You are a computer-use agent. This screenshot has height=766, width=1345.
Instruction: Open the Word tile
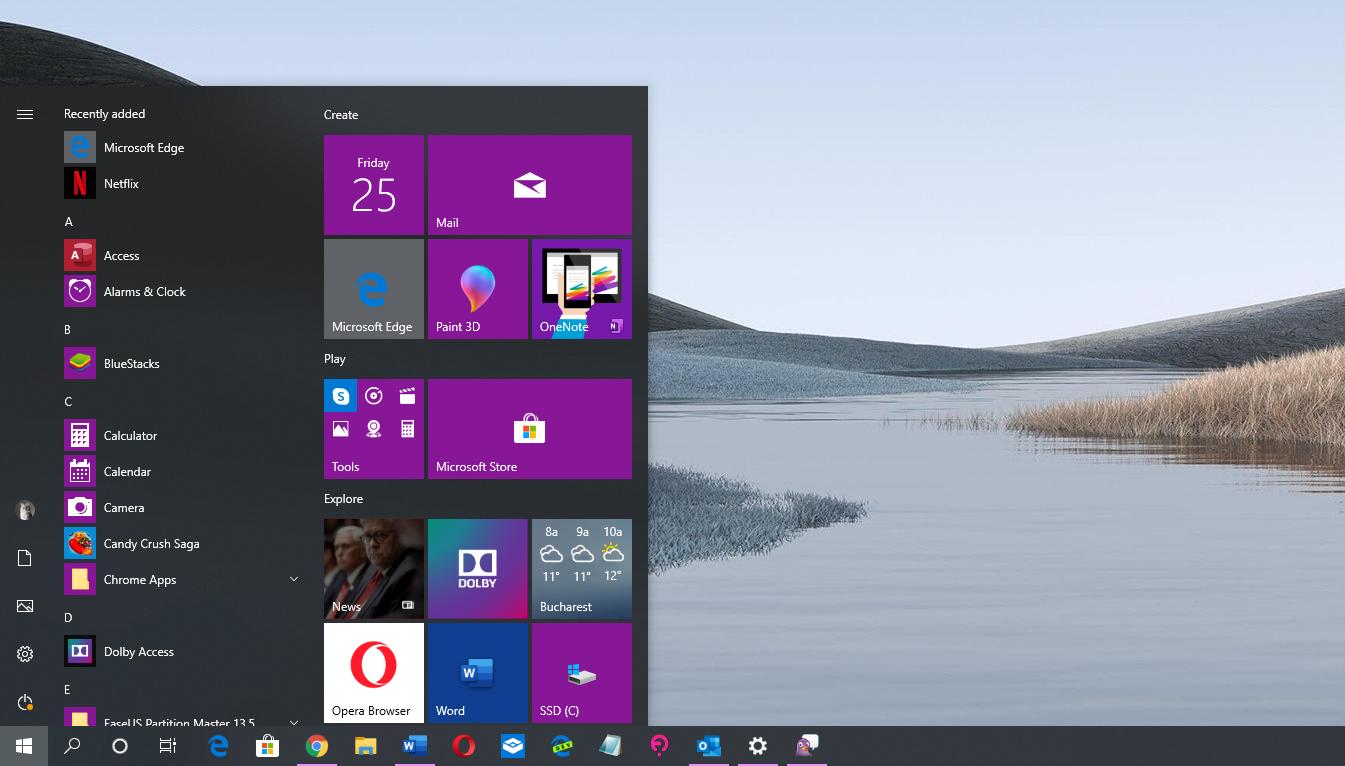tap(478, 673)
